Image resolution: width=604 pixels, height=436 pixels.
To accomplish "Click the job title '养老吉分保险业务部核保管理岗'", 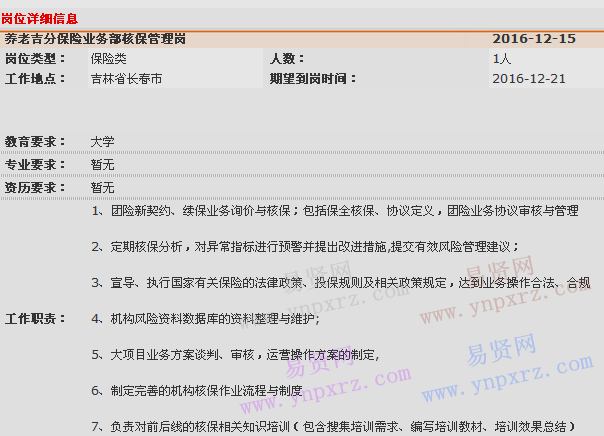I will (x=95, y=39).
